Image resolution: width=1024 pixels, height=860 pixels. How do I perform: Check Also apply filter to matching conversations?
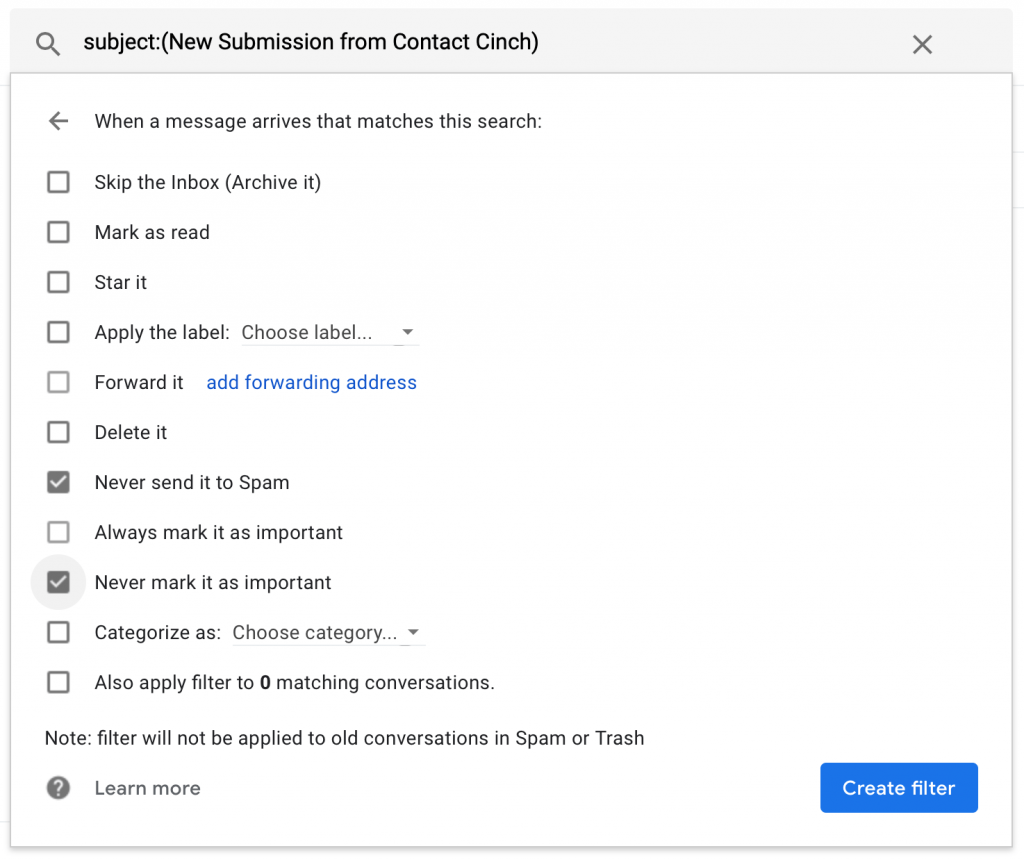click(59, 682)
